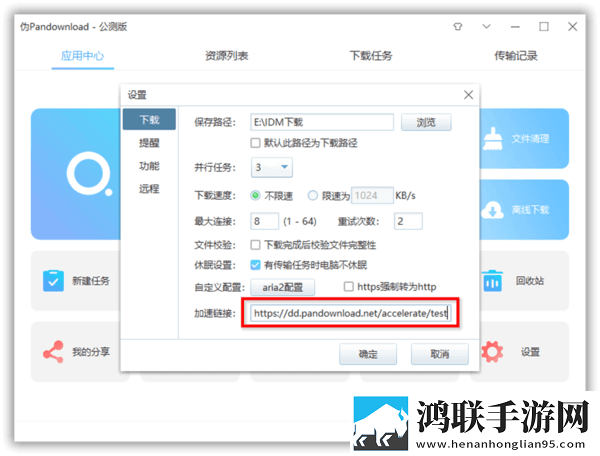Click the save path input field
Image resolution: width=600 pixels, height=456 pixels.
point(322,122)
